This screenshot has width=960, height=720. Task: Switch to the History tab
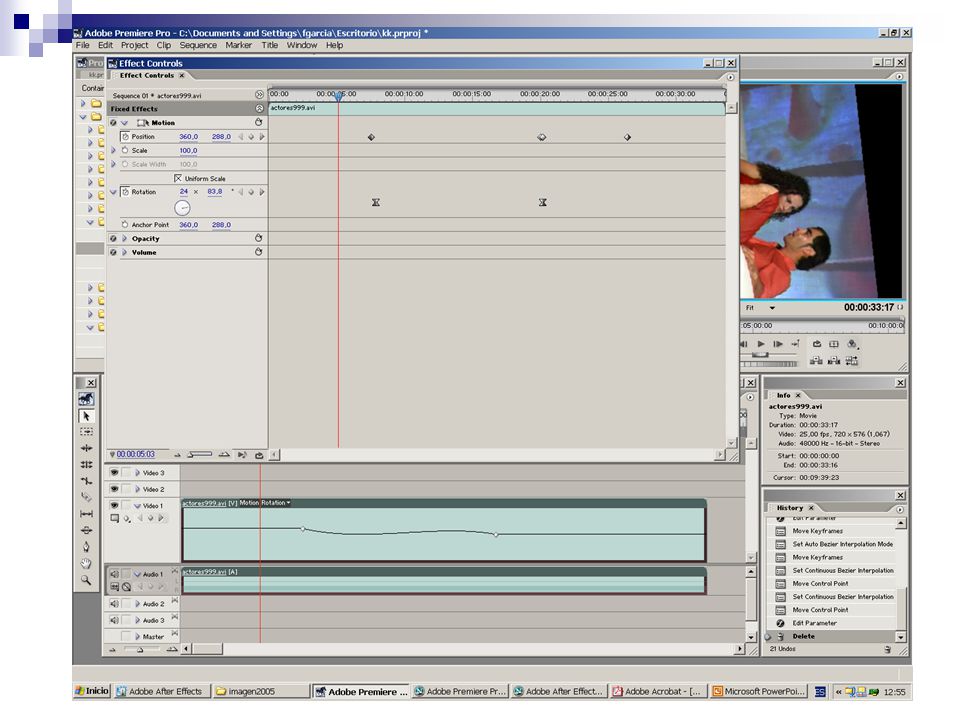click(x=790, y=508)
